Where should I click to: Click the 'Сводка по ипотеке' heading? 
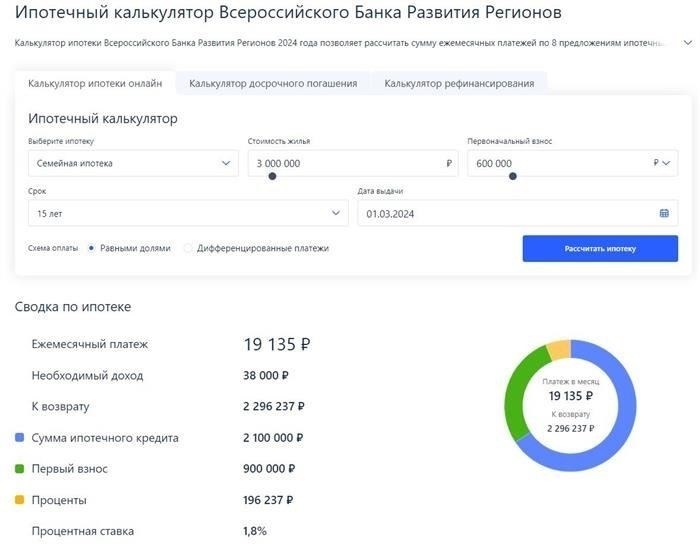pos(73,307)
